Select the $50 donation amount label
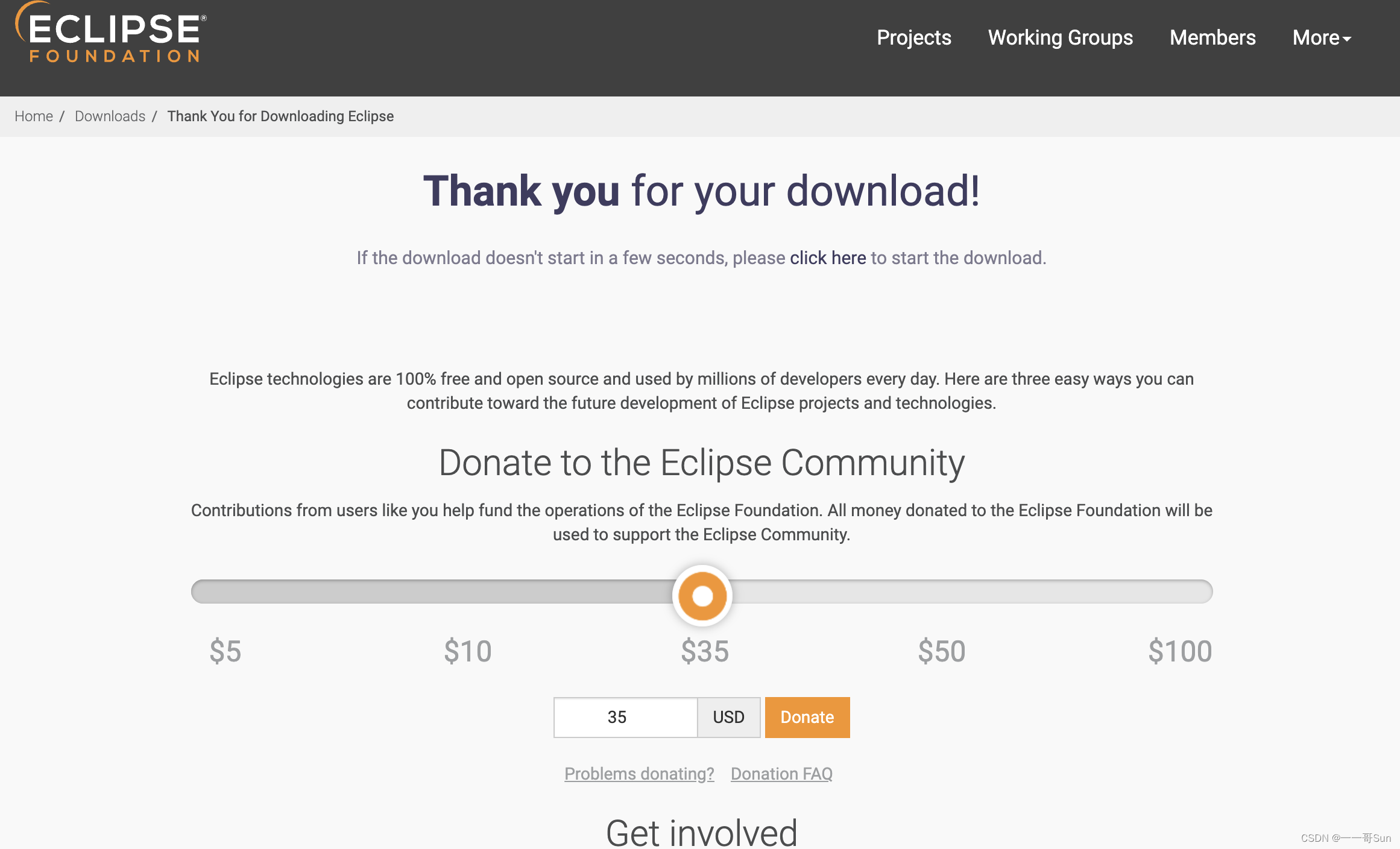 coord(942,651)
